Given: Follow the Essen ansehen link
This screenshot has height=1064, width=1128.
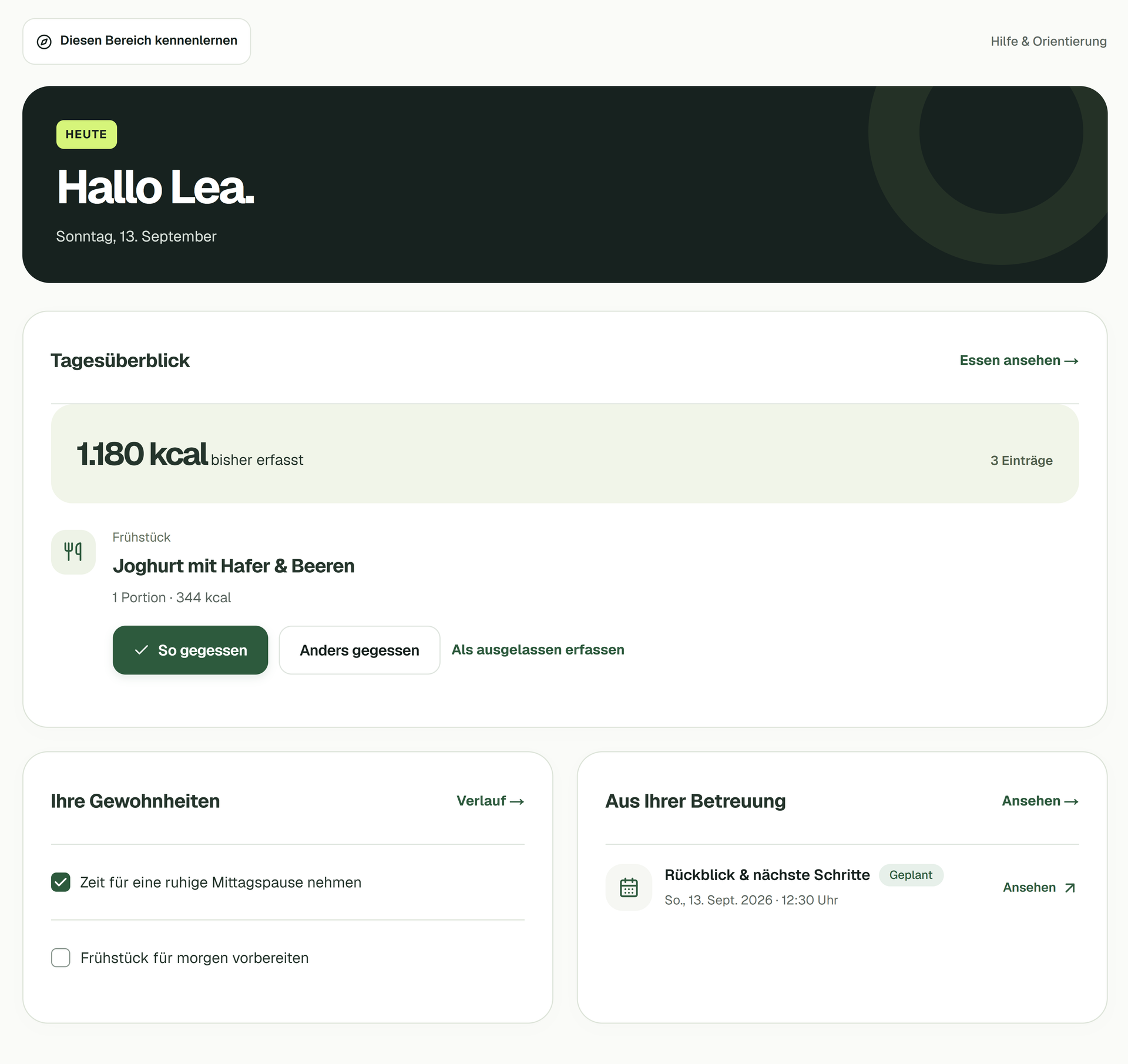Looking at the screenshot, I should point(1019,360).
